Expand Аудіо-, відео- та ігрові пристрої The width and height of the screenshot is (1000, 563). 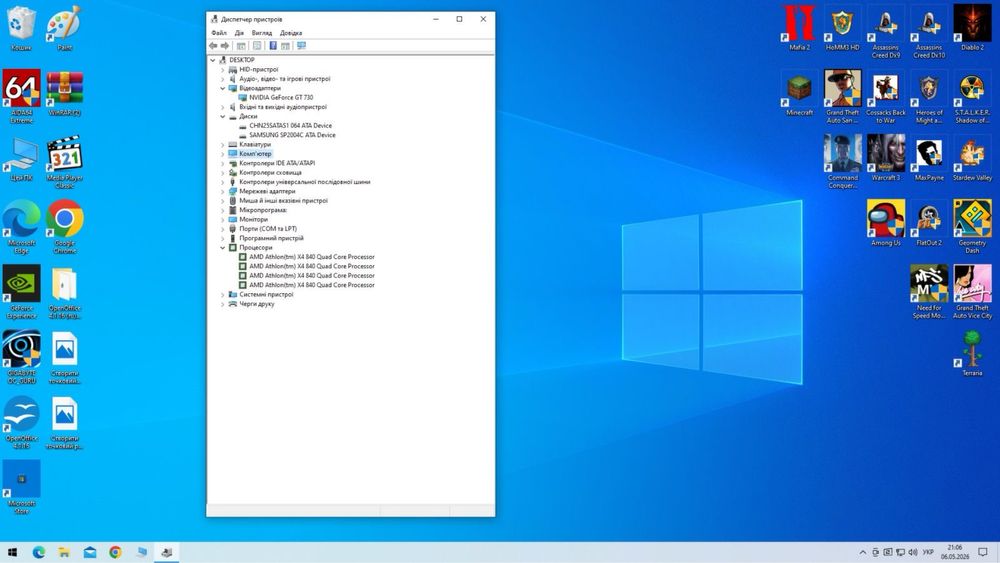tap(223, 79)
